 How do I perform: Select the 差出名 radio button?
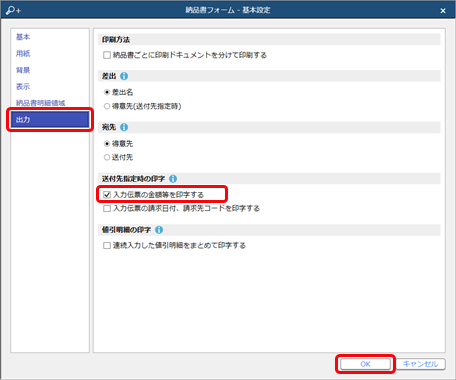(107, 92)
